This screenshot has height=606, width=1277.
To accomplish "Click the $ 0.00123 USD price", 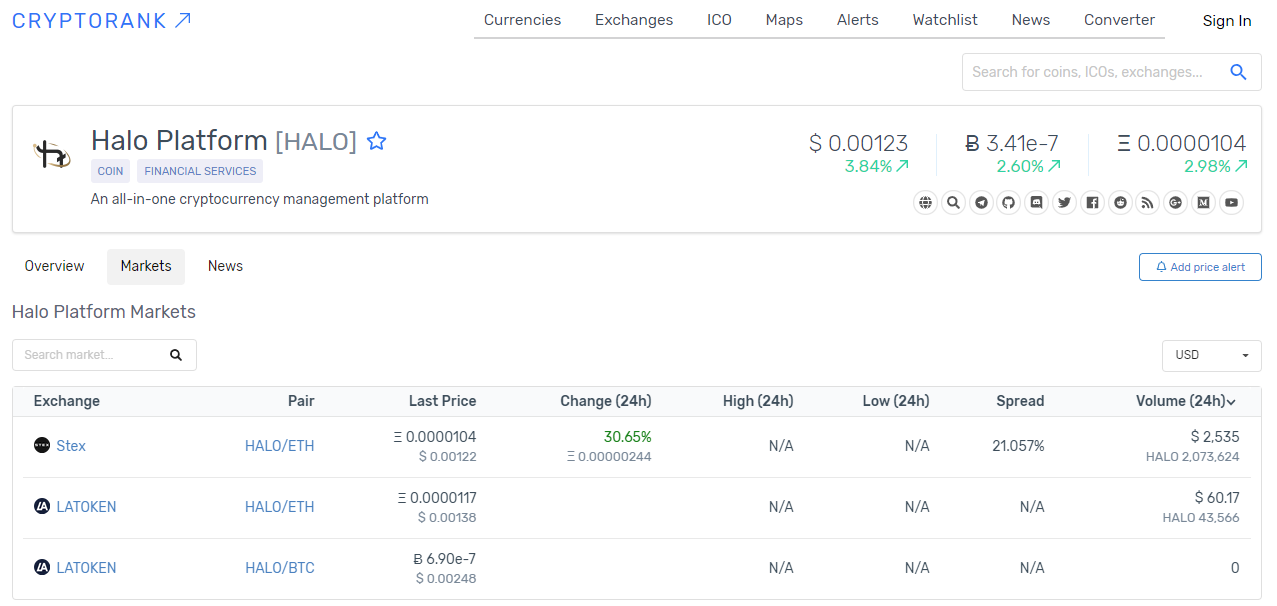I will pos(858,143).
